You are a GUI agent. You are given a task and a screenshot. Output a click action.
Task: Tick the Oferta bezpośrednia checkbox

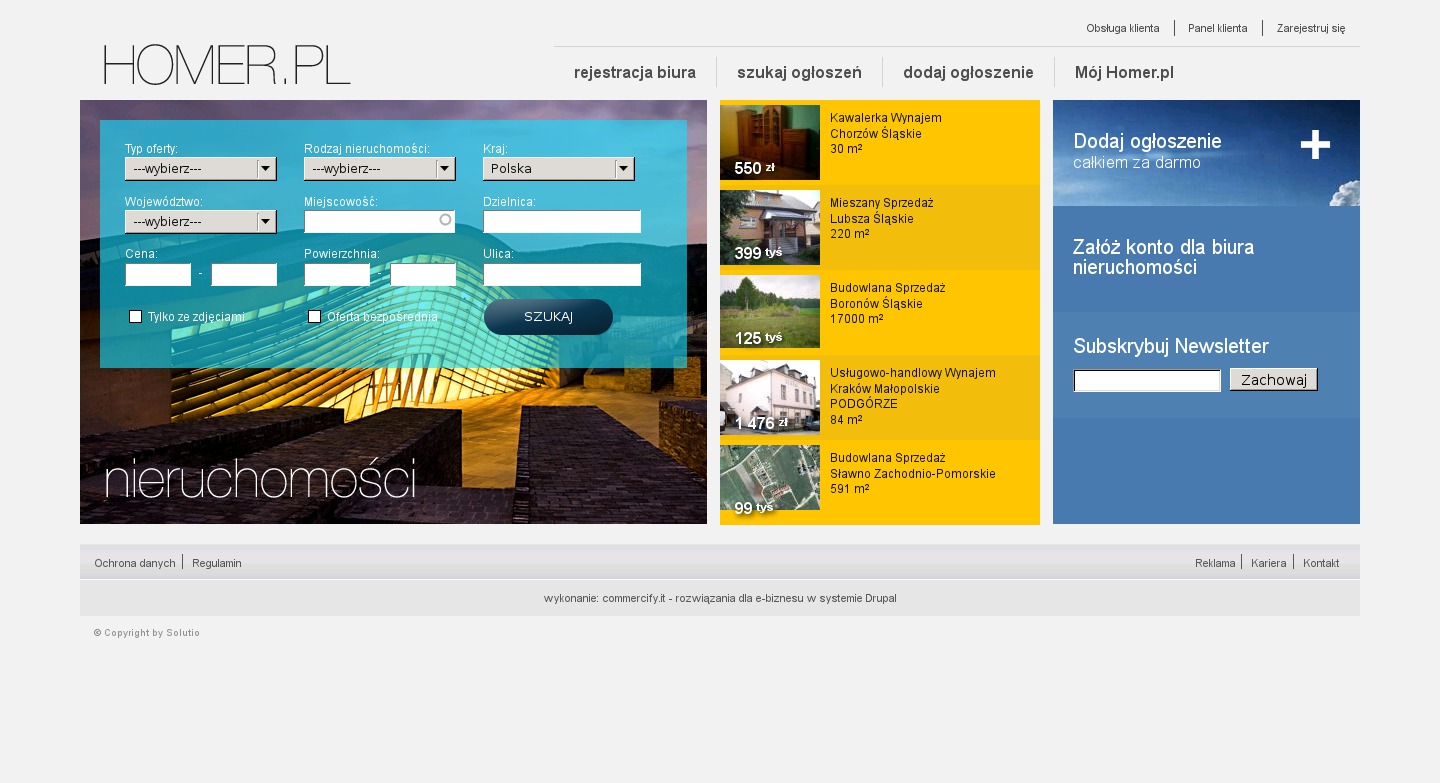point(314,317)
